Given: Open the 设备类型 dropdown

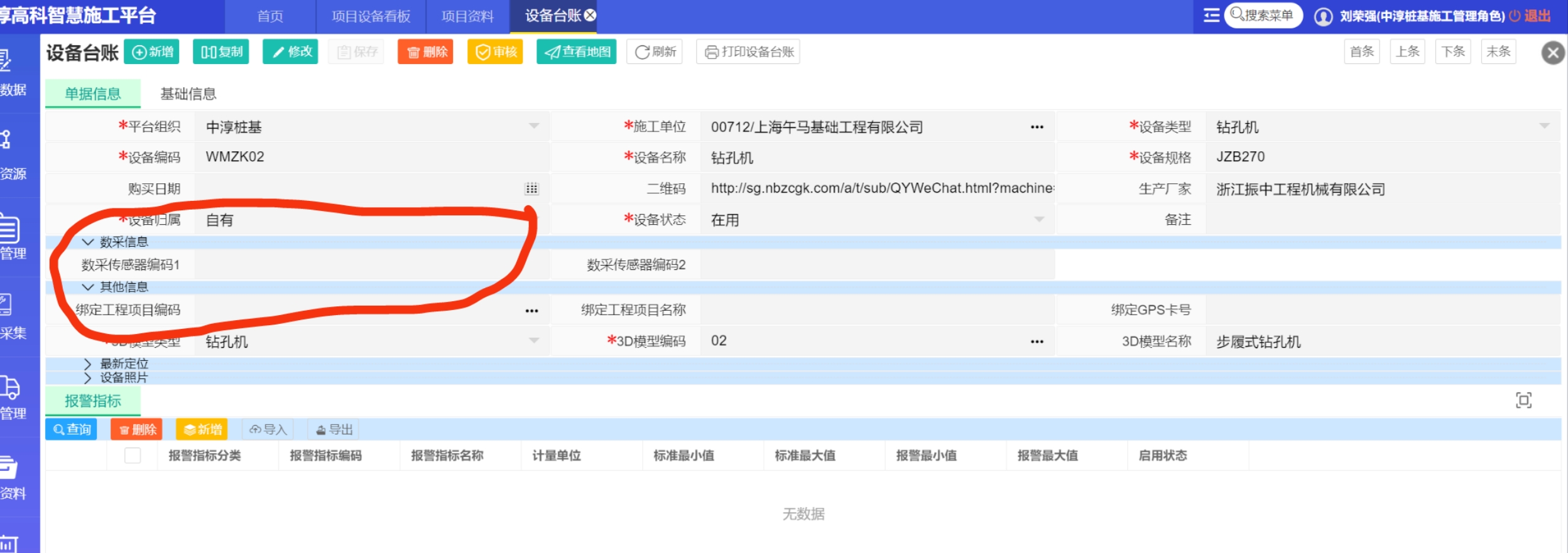Looking at the screenshot, I should [x=1544, y=127].
